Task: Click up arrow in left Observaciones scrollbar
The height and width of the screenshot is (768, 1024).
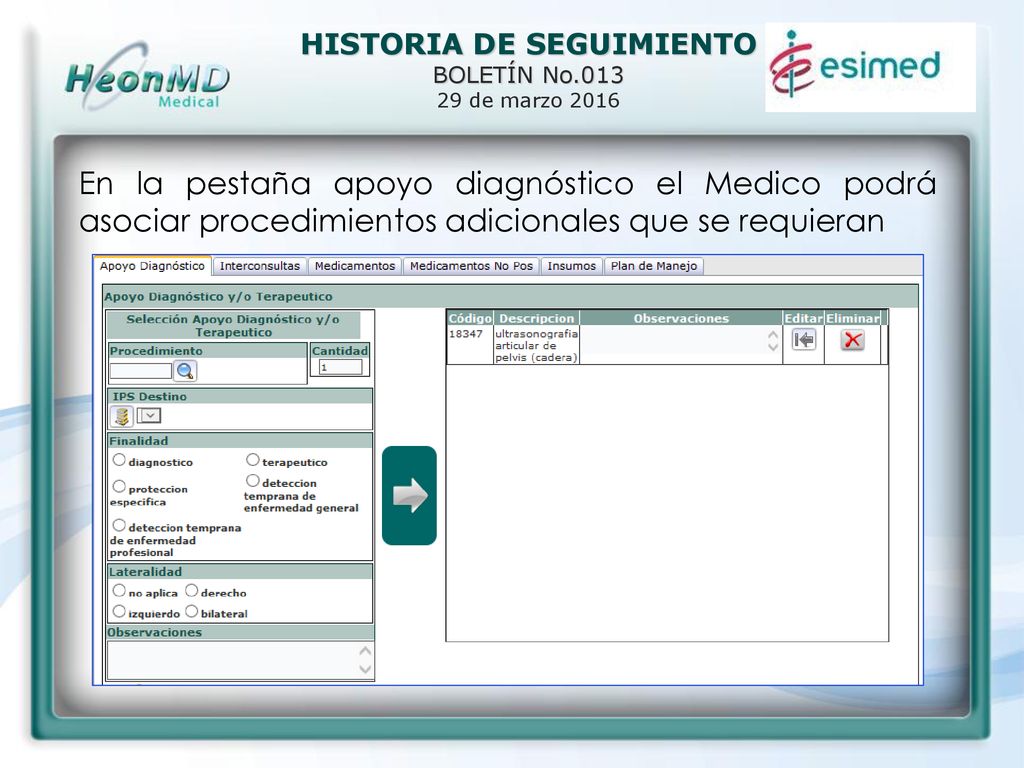Action: point(366,650)
